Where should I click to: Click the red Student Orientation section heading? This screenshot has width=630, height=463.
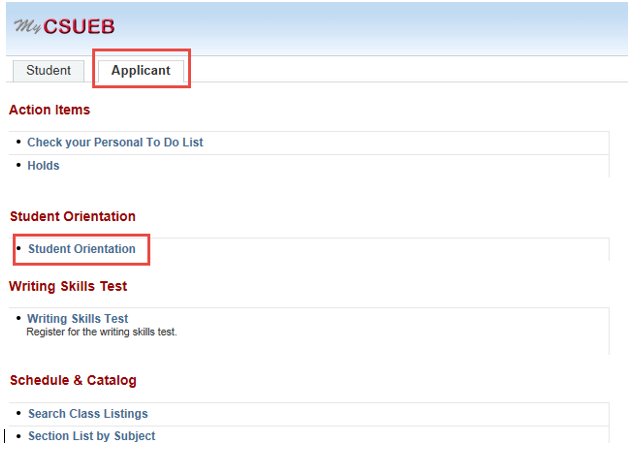pyautogui.click(x=73, y=216)
